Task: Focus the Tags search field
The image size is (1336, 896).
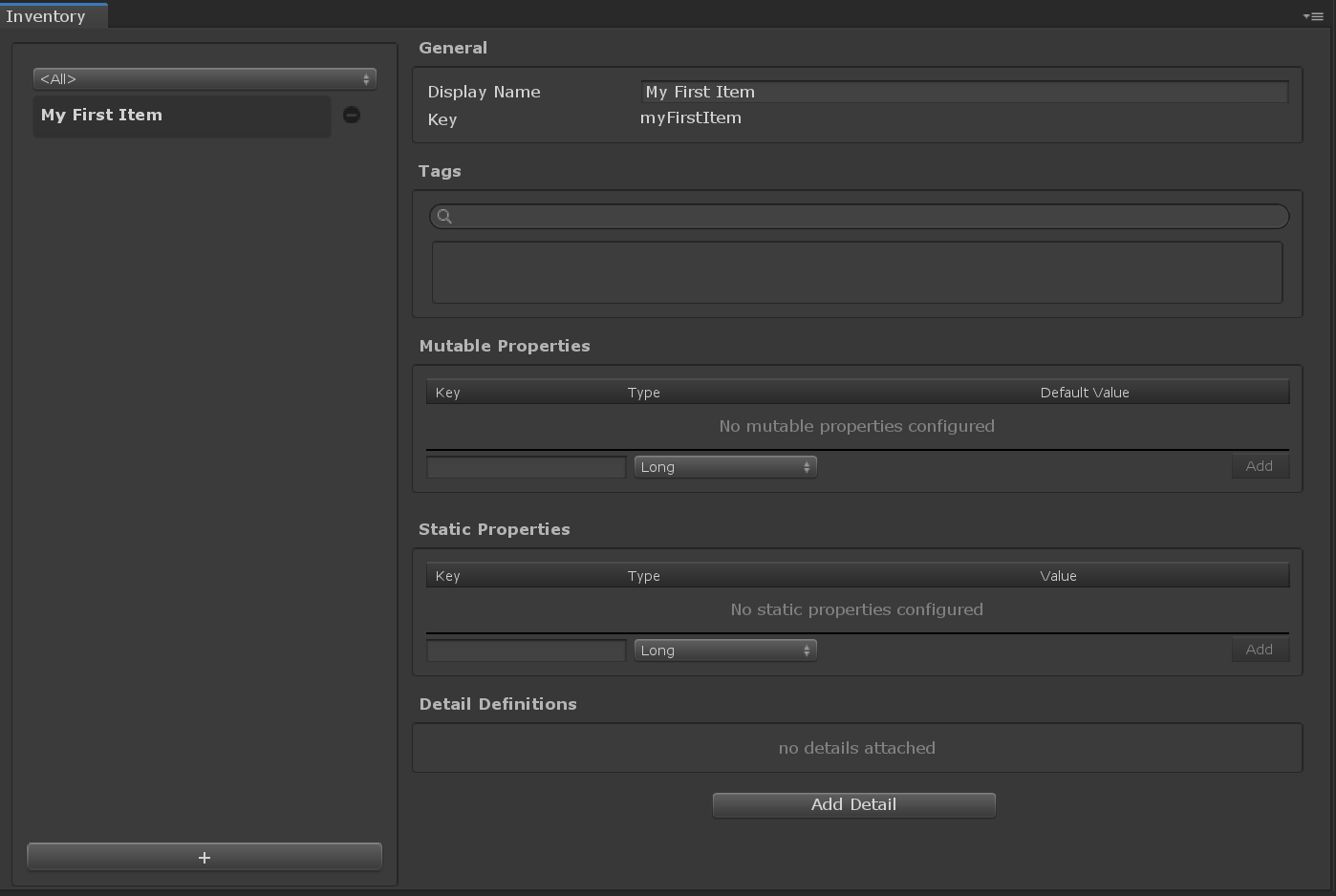Action: [x=859, y=216]
